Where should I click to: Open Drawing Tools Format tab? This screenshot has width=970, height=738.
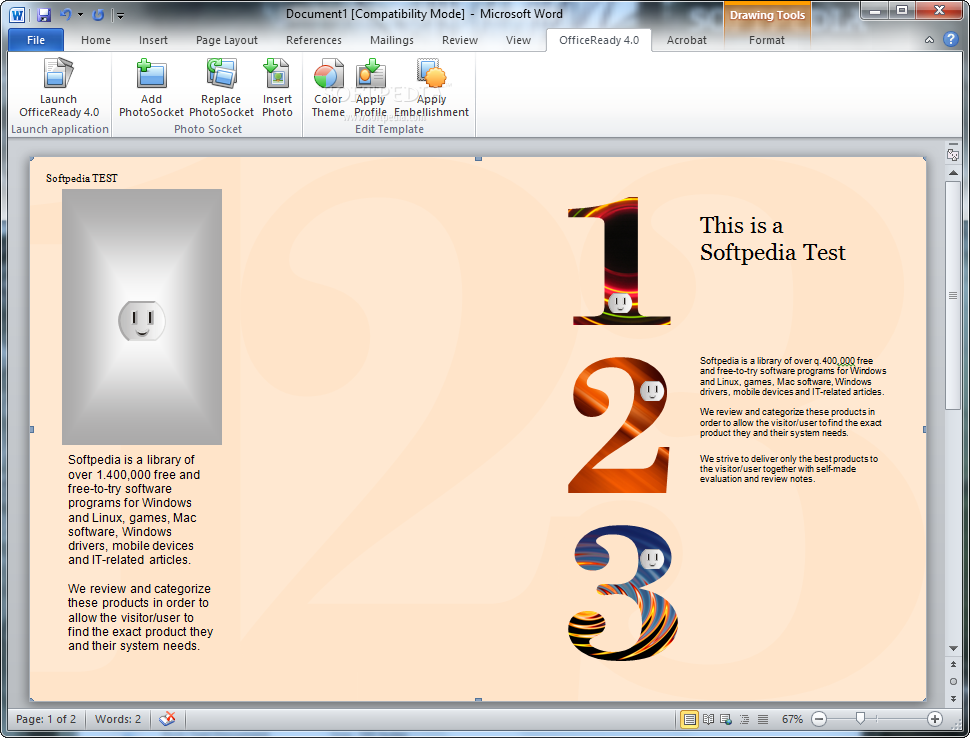[x=766, y=40]
